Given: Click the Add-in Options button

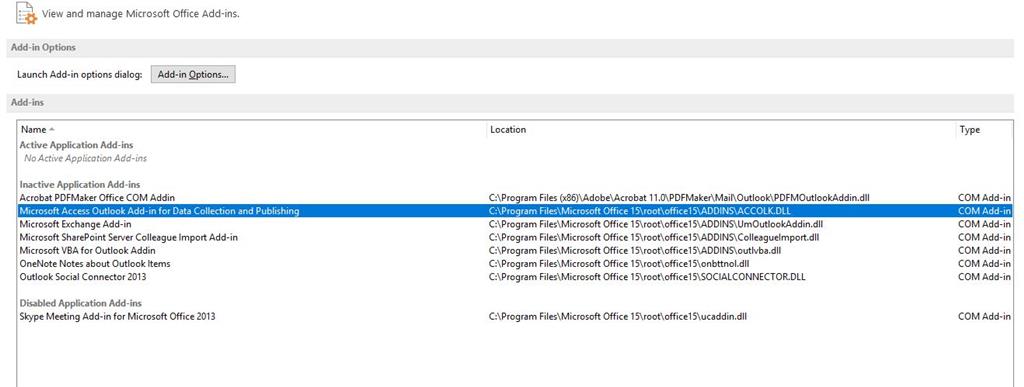Looking at the screenshot, I should click(x=193, y=74).
